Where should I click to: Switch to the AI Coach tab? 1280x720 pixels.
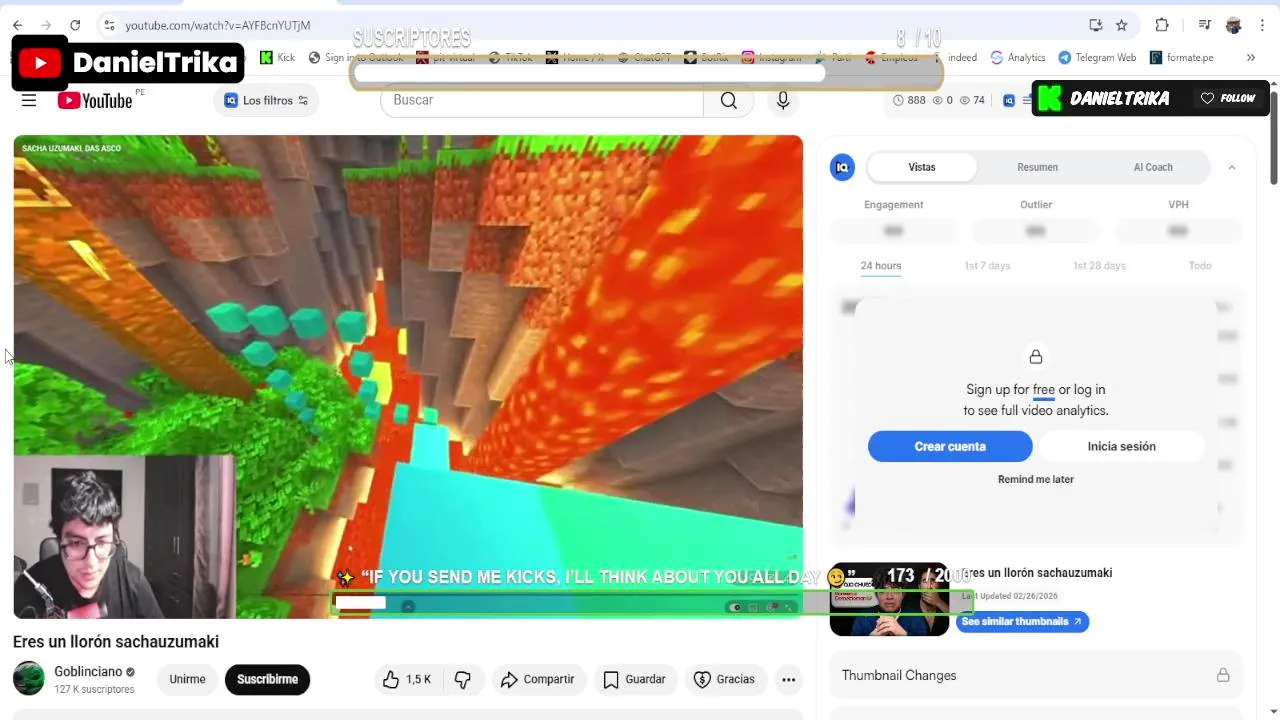(1153, 167)
